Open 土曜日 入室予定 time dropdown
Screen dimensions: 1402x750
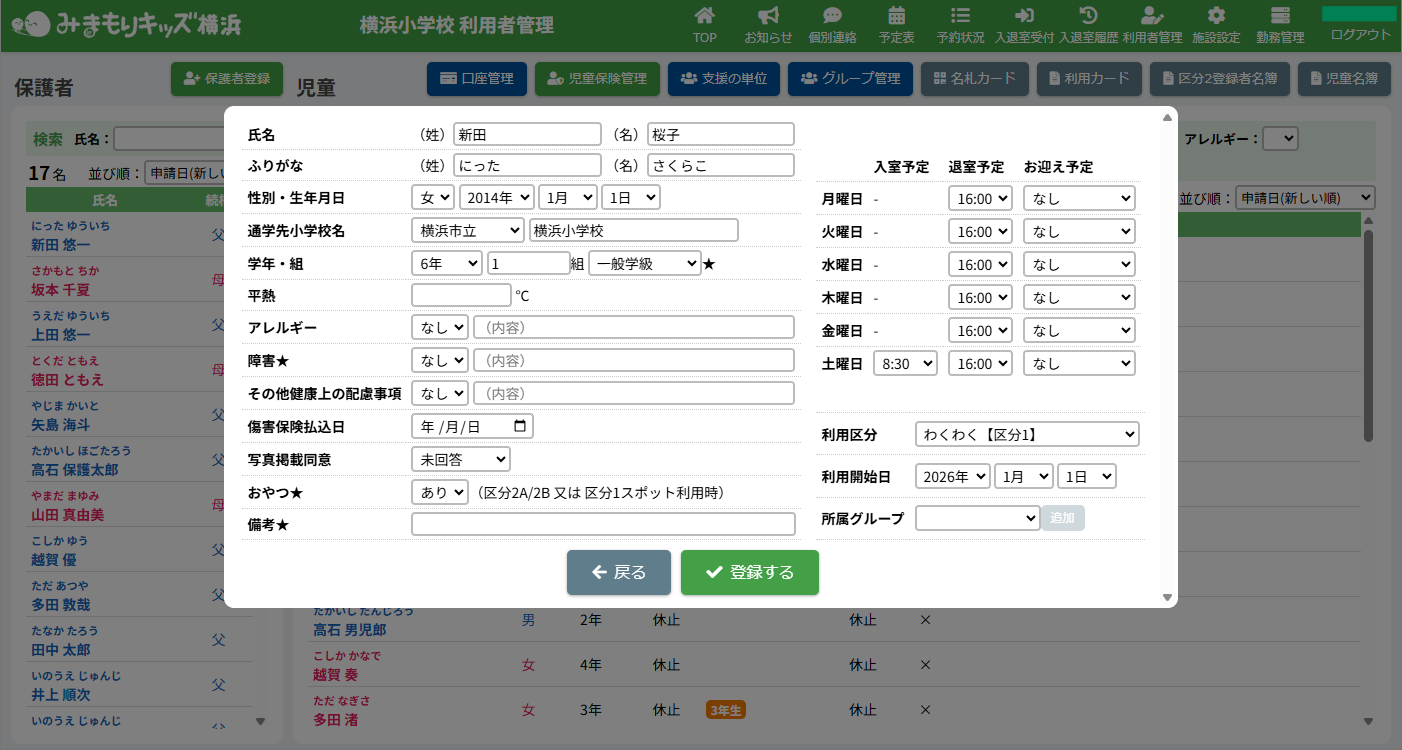pos(905,364)
